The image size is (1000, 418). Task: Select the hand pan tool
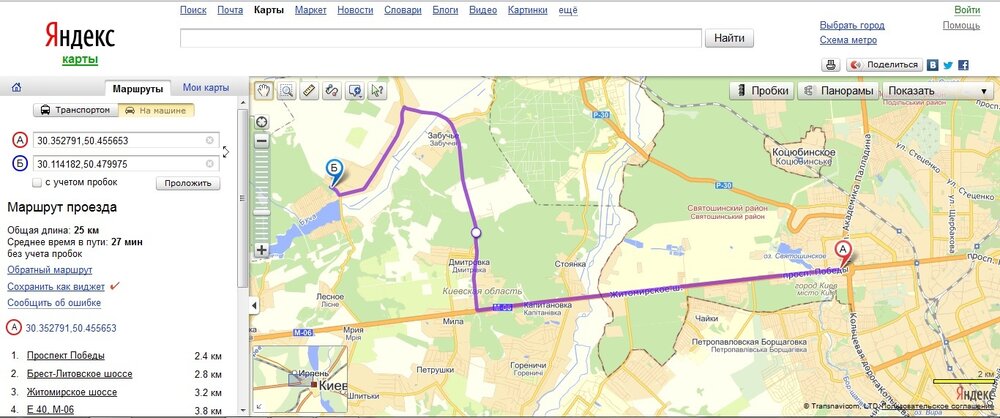264,91
